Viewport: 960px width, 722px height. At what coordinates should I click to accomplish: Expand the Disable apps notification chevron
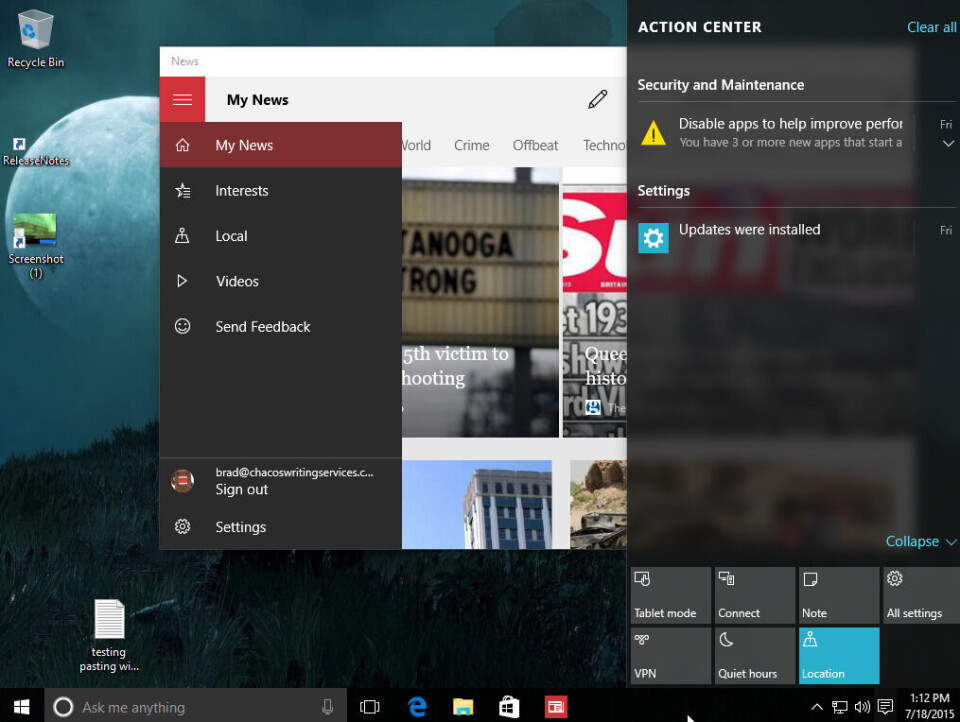[x=948, y=144]
